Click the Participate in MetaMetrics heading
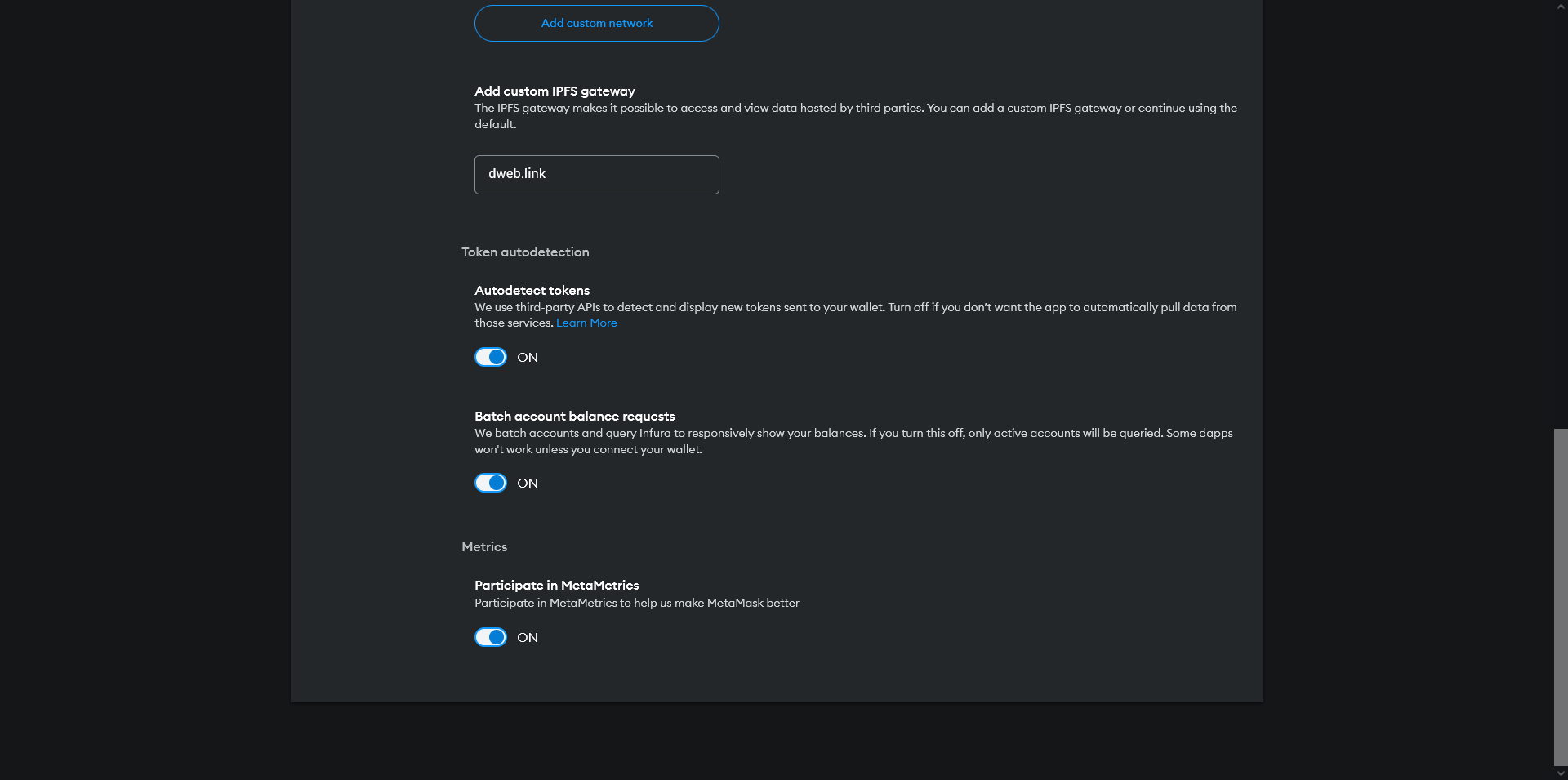Viewport: 1568px width, 780px height. pos(556,586)
